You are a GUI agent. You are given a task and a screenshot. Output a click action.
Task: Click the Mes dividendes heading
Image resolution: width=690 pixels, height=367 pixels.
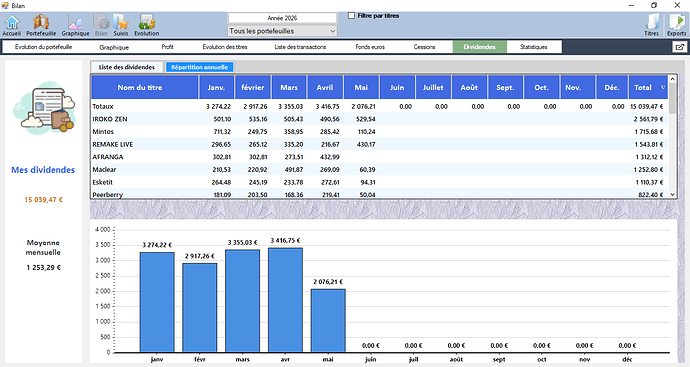point(43,170)
